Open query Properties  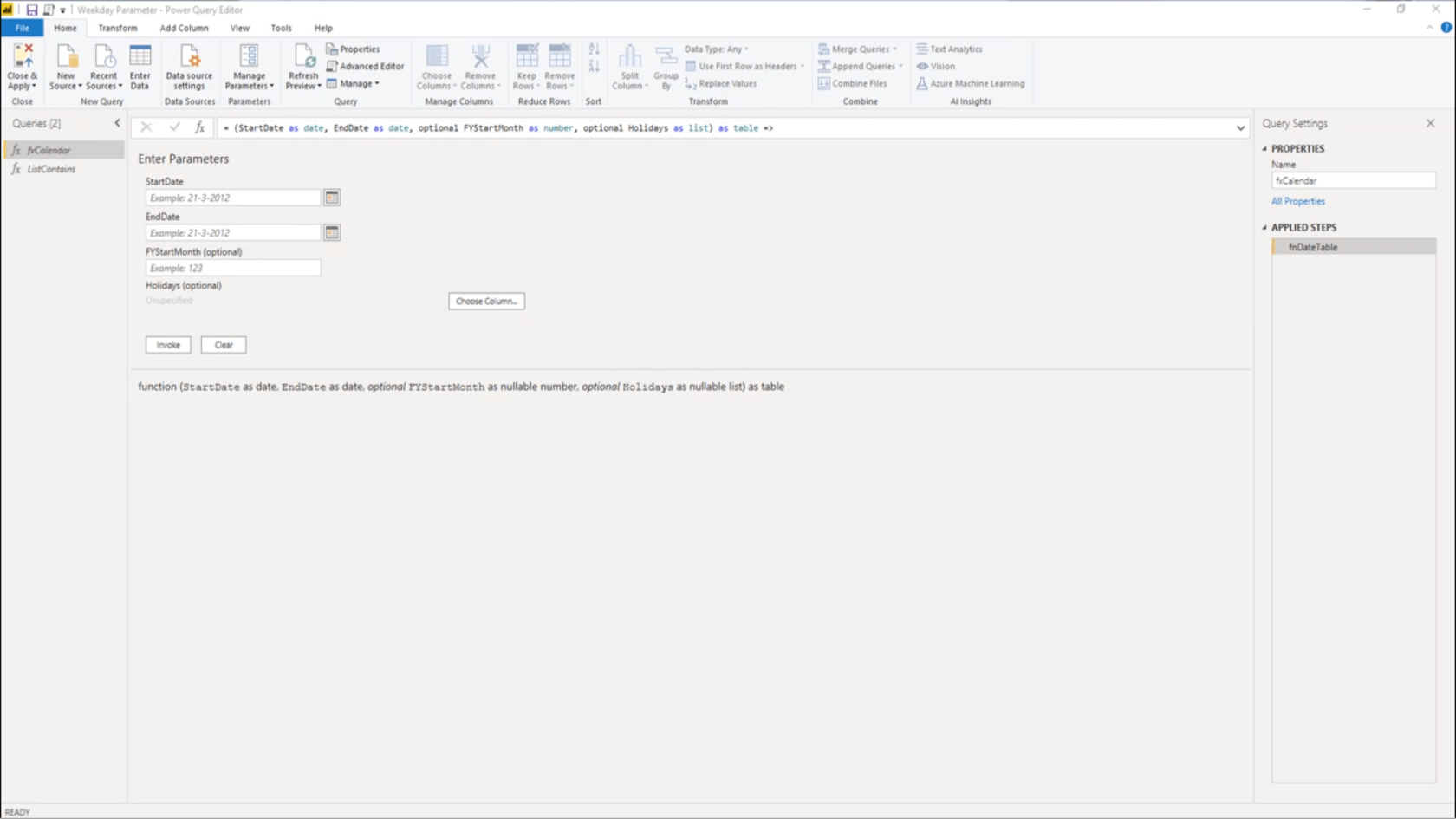[353, 49]
